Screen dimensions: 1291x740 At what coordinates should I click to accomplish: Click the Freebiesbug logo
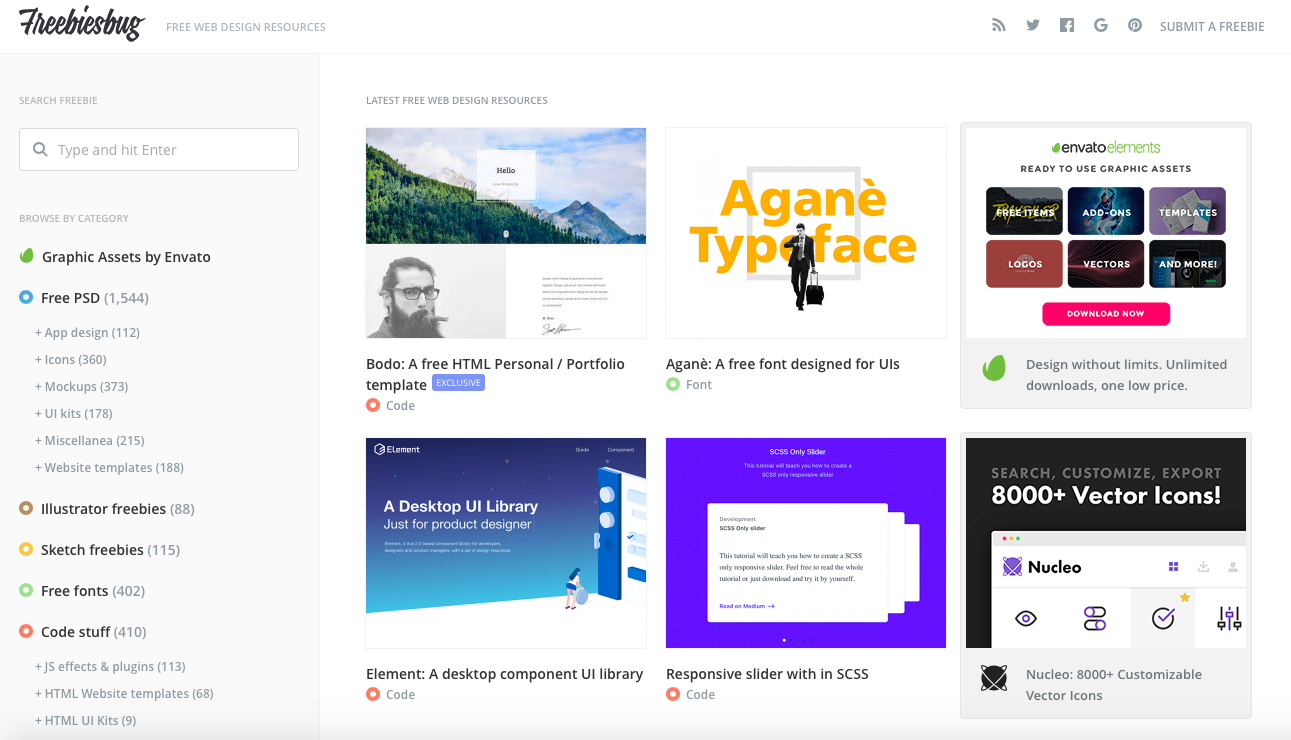click(x=82, y=24)
